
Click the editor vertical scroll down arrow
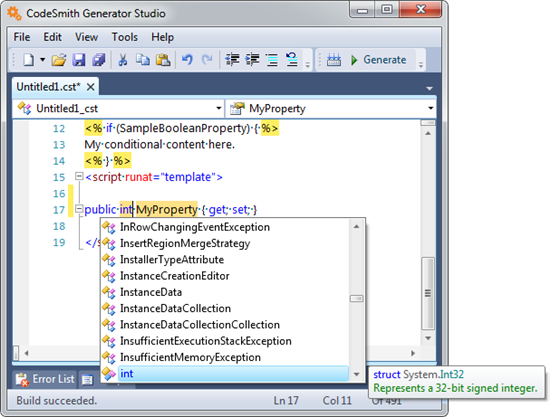tap(428, 338)
